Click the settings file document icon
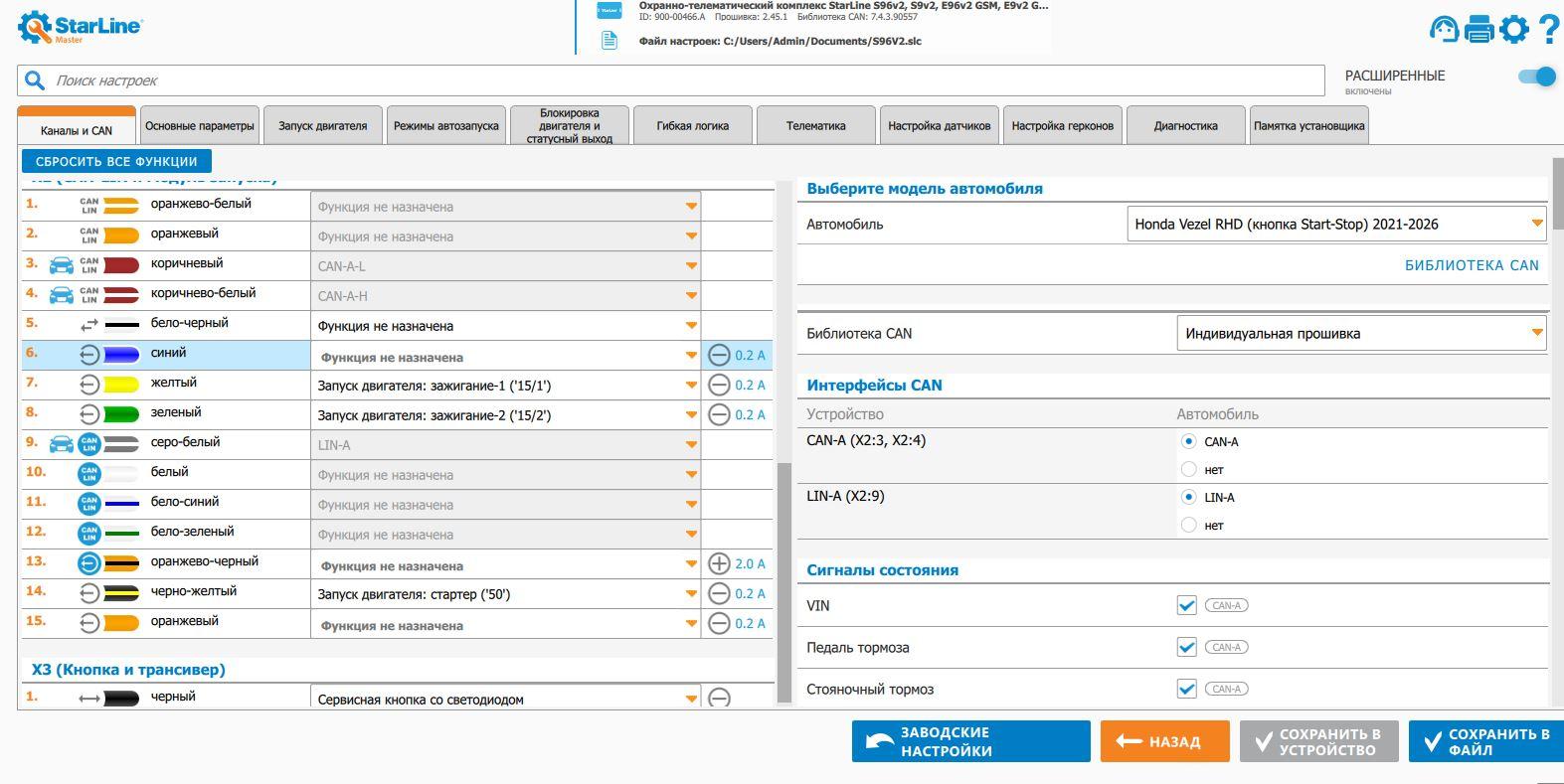 608,41
